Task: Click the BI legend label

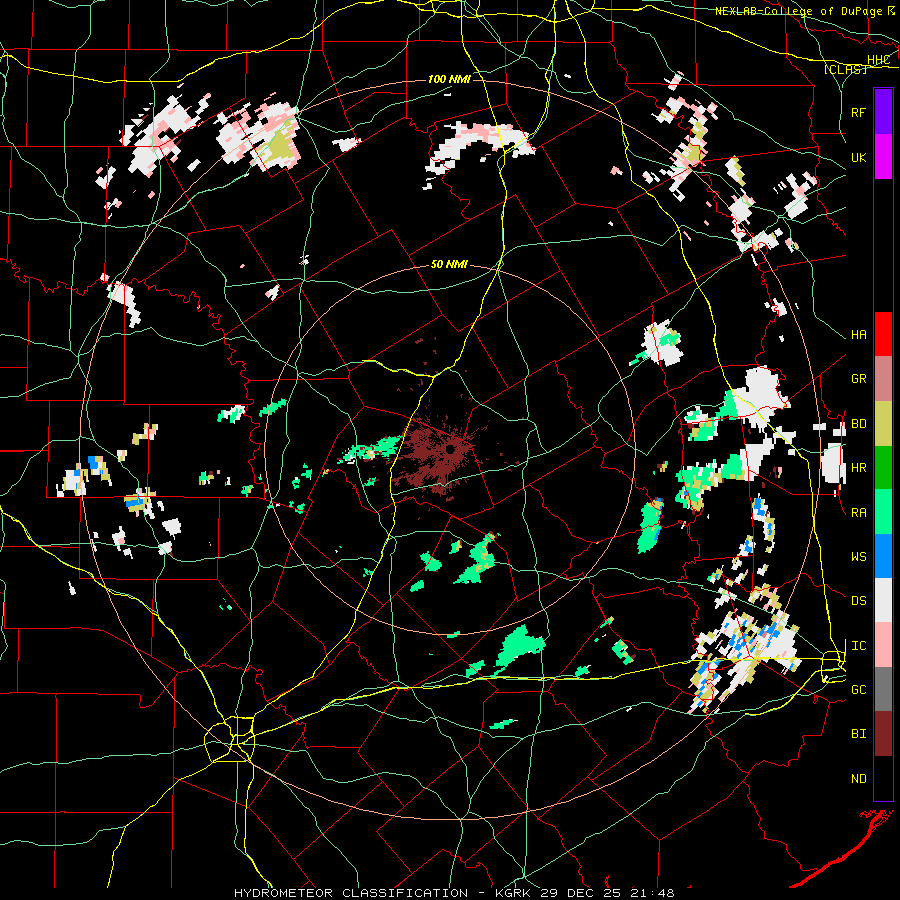Action: (x=858, y=734)
